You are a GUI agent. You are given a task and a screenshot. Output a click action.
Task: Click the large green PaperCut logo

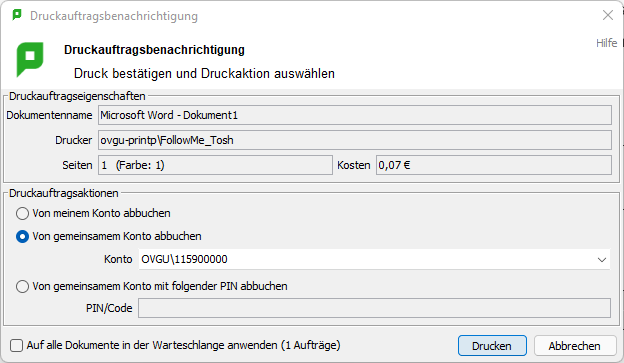(x=30, y=60)
